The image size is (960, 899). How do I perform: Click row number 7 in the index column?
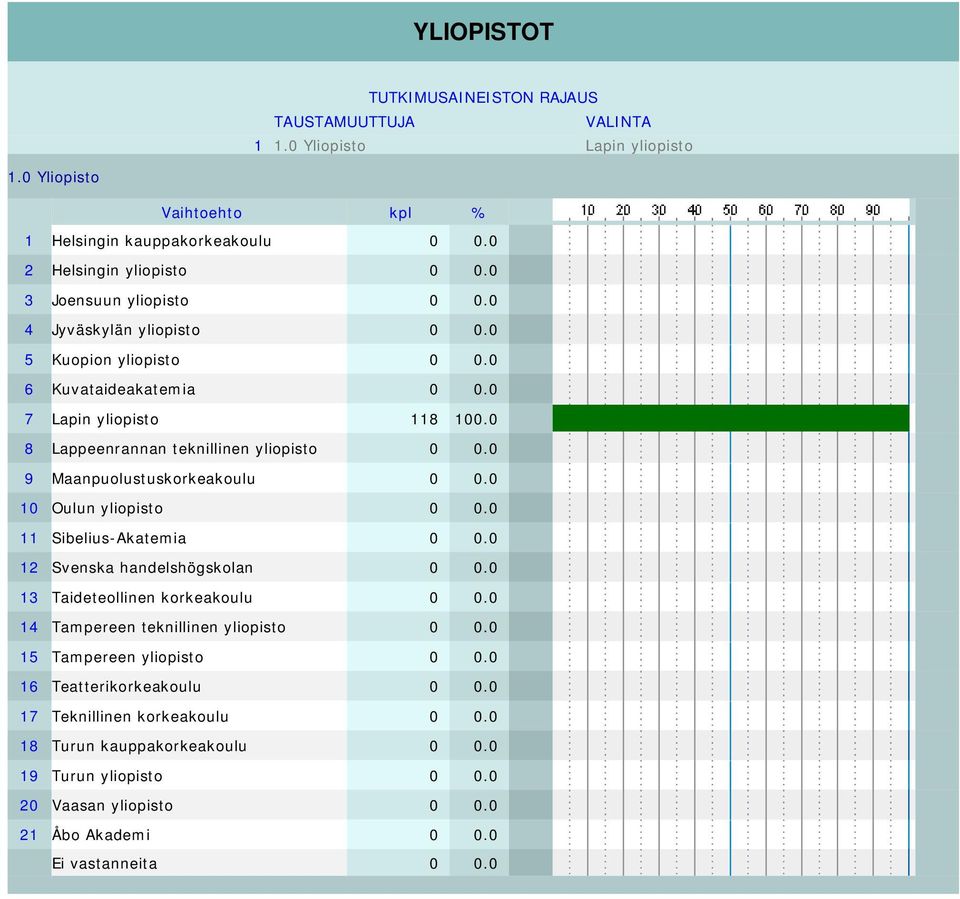point(29,419)
